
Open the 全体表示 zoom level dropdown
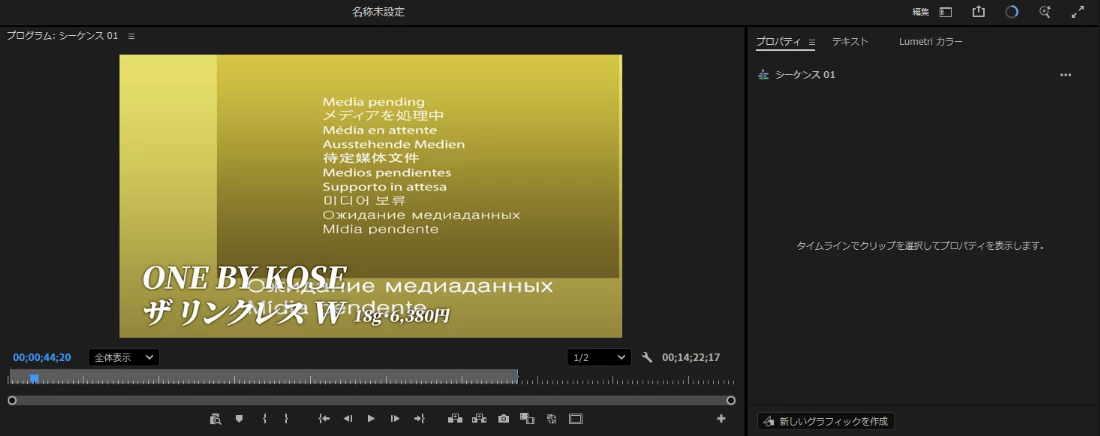[123, 357]
